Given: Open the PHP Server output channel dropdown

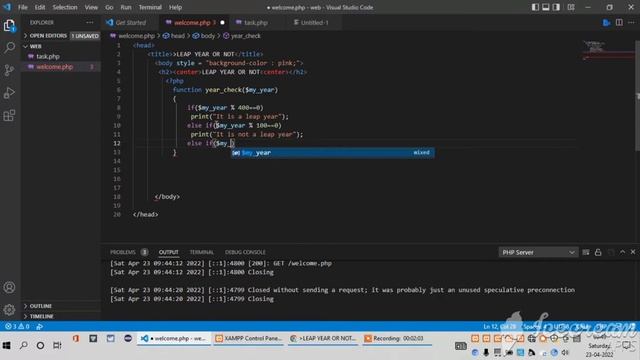Looking at the screenshot, I should (x=538, y=252).
